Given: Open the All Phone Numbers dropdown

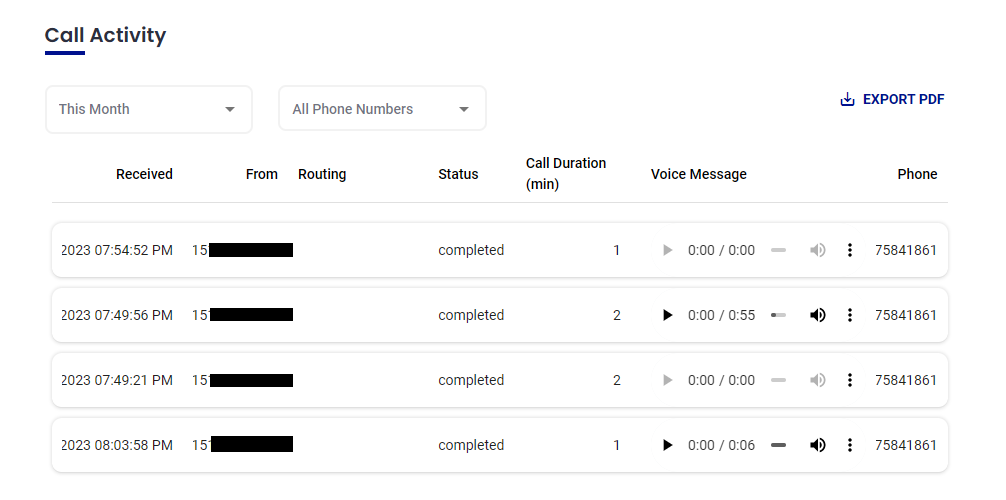Looking at the screenshot, I should (x=381, y=109).
